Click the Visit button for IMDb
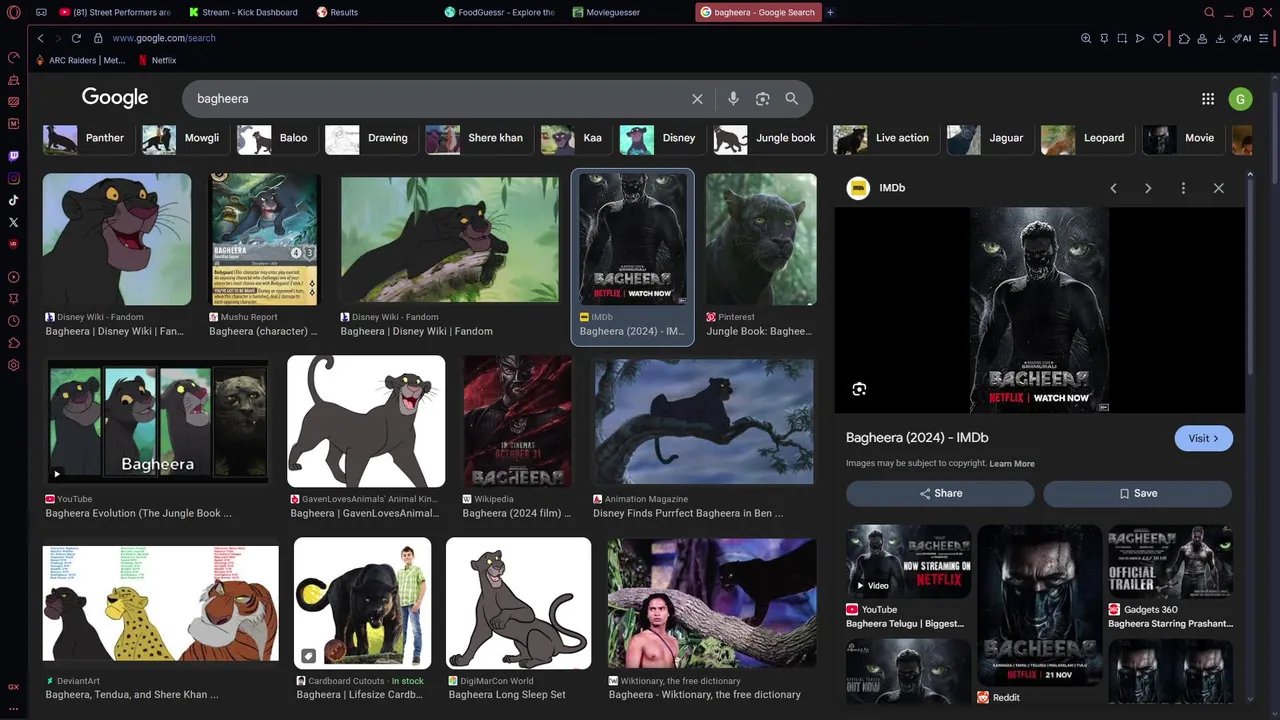This screenshot has width=1280, height=720. 1203,438
